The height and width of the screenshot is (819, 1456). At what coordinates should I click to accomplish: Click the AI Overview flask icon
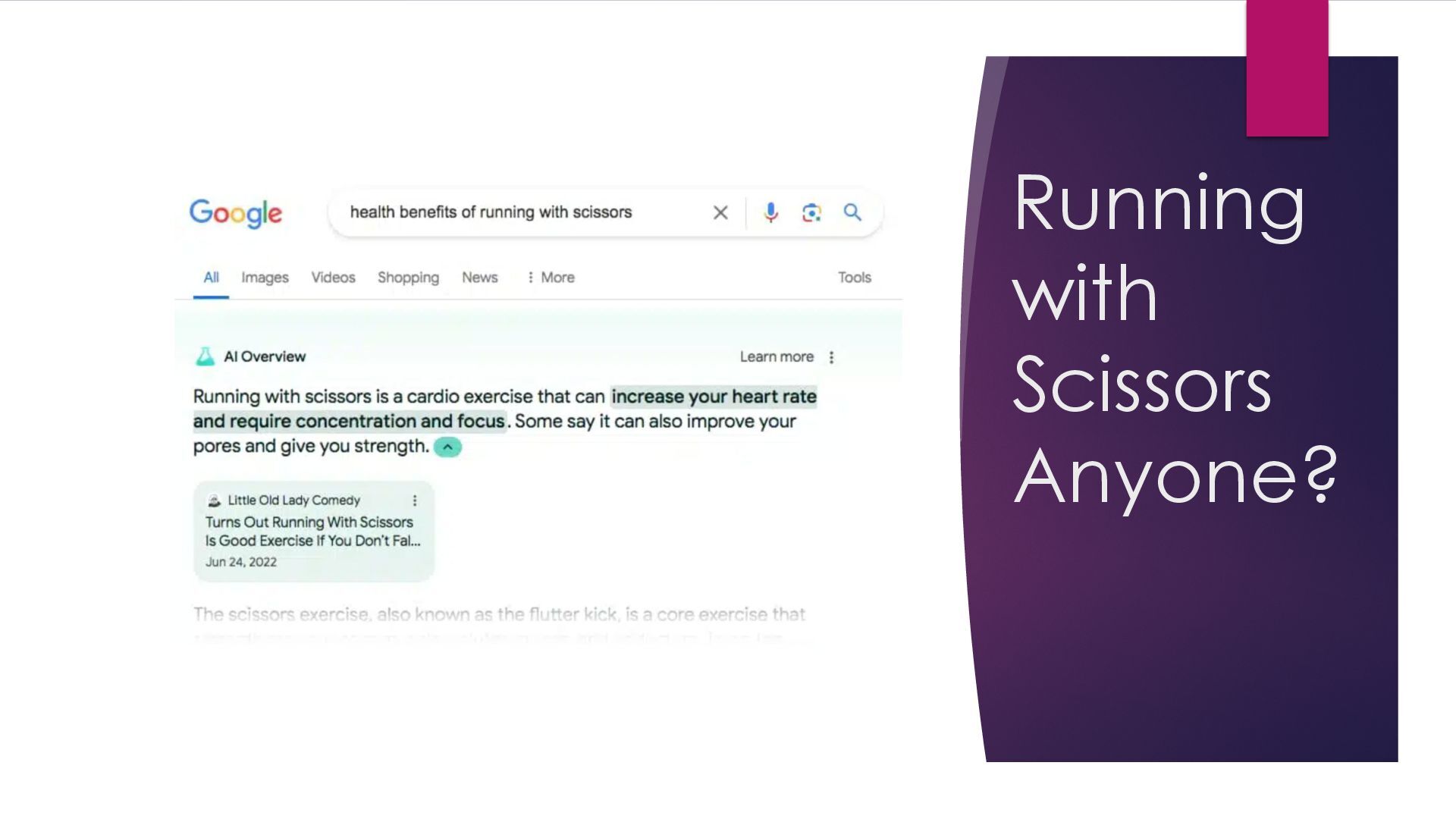click(205, 356)
